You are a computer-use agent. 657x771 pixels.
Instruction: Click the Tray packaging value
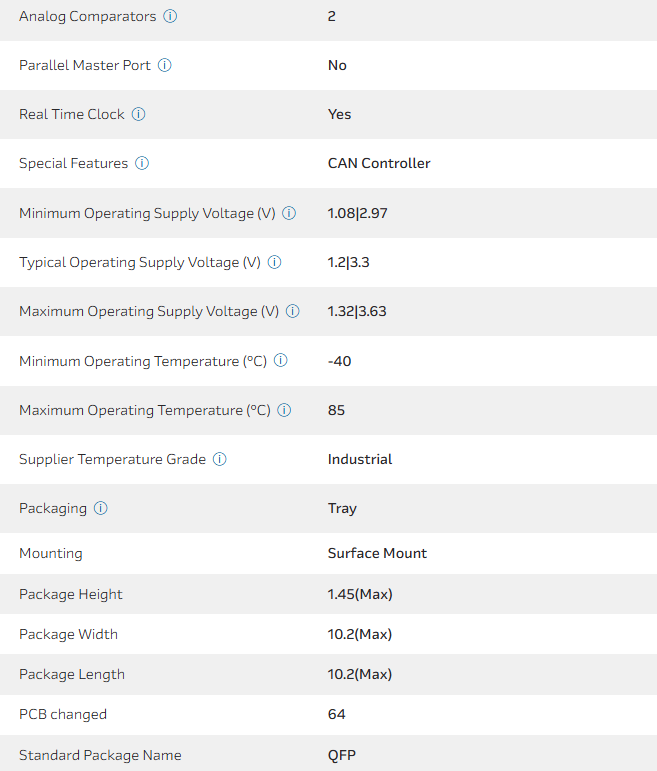342,508
